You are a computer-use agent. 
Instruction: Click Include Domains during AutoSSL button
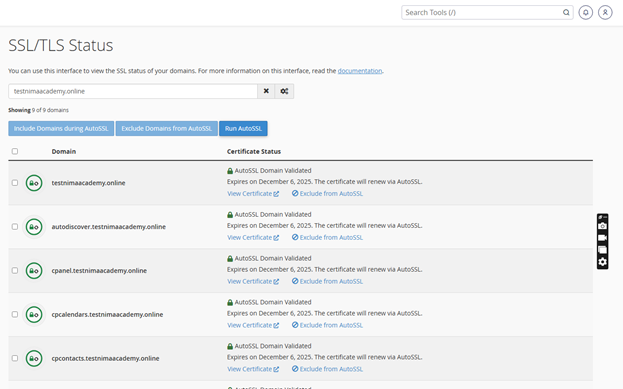point(61,128)
